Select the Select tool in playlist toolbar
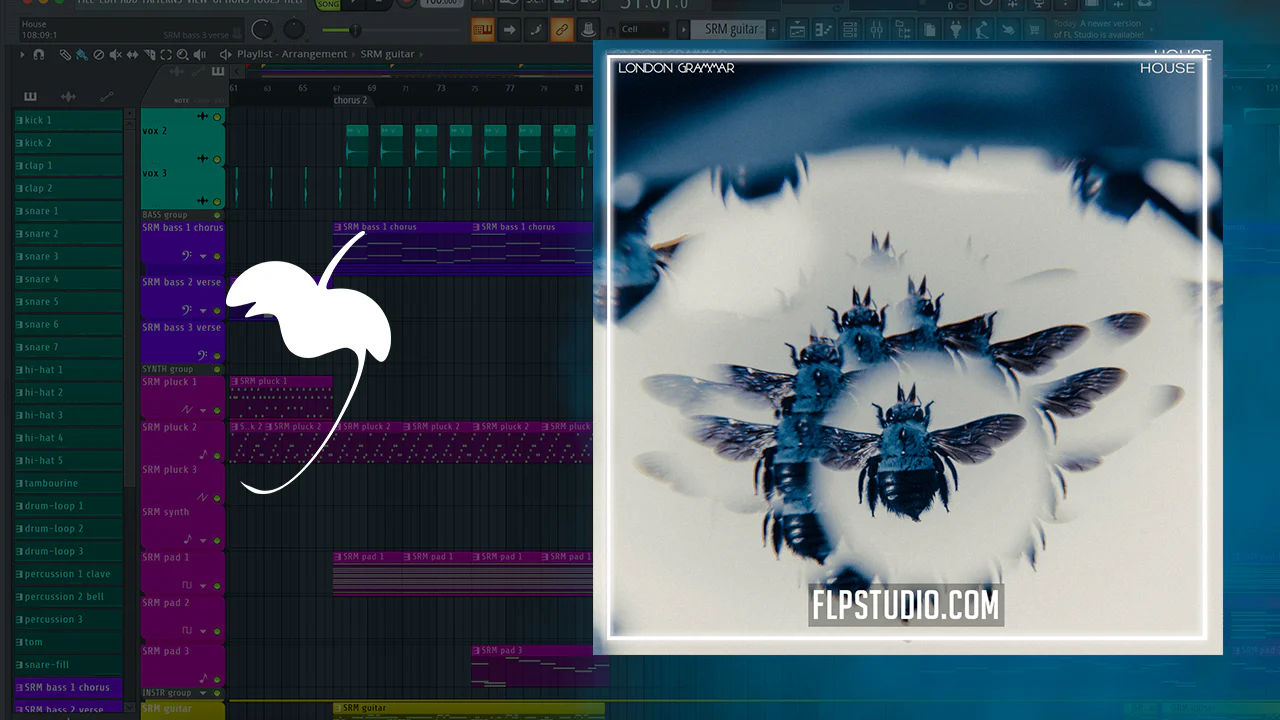The width and height of the screenshot is (1280, 720). click(x=166, y=54)
